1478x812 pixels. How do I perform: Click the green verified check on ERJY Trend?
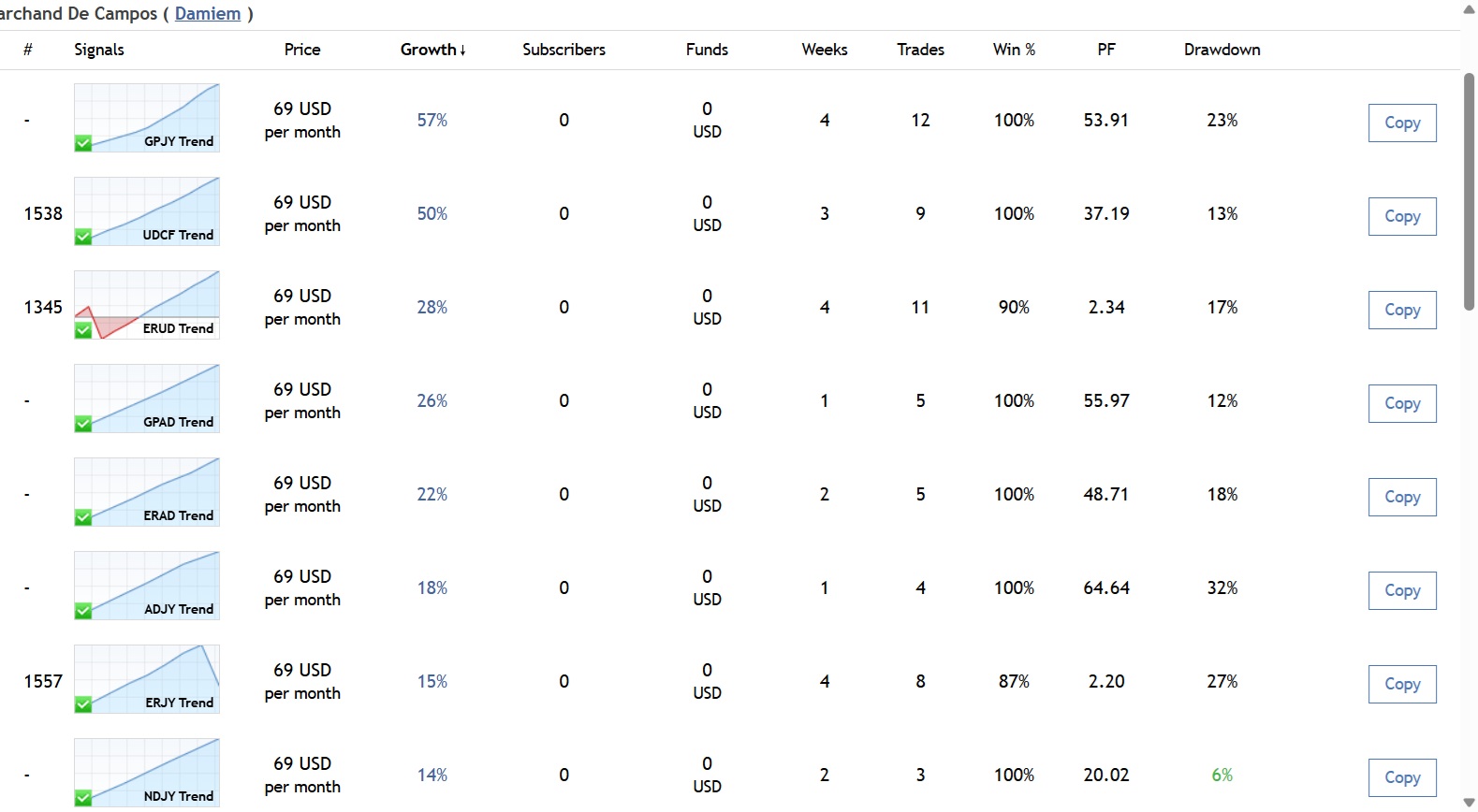pos(83,704)
